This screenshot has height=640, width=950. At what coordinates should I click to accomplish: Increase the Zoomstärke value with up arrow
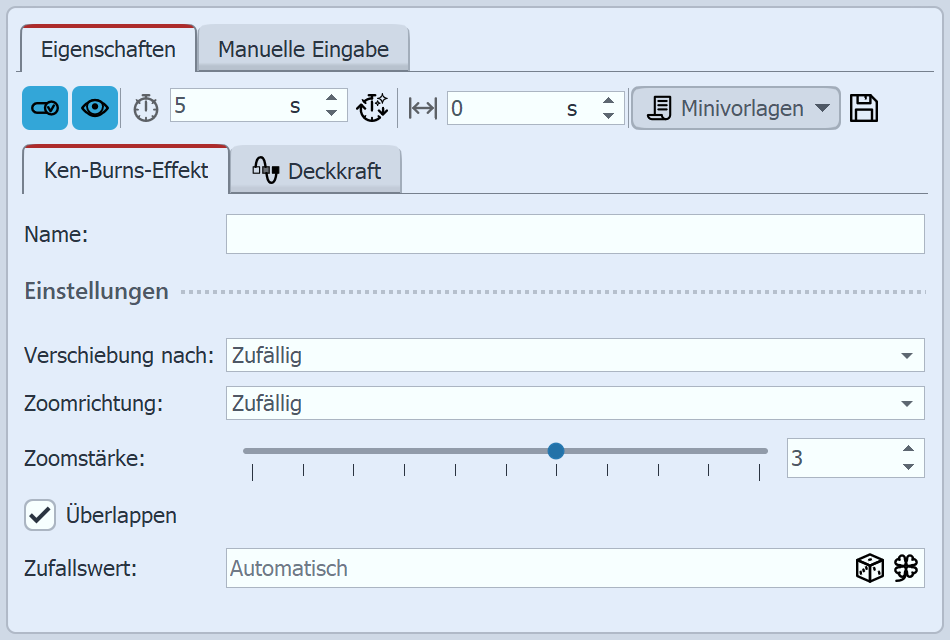pos(908,449)
